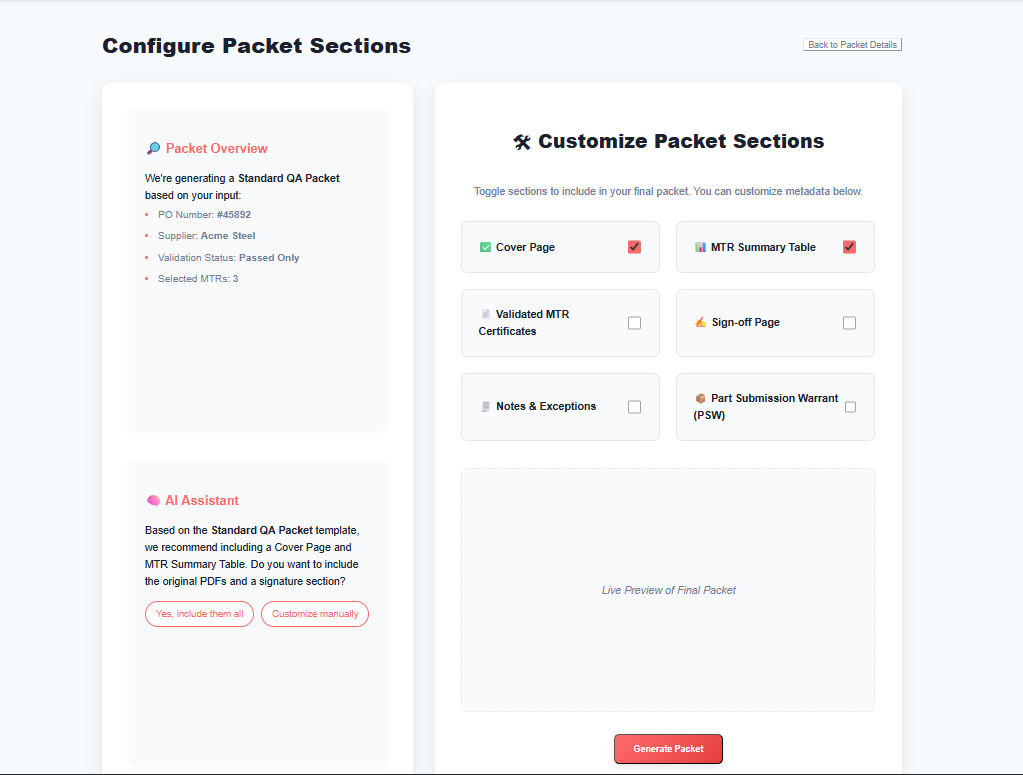Click the Live Preview of Final Packet area
The width and height of the screenshot is (1023, 775).
point(668,590)
